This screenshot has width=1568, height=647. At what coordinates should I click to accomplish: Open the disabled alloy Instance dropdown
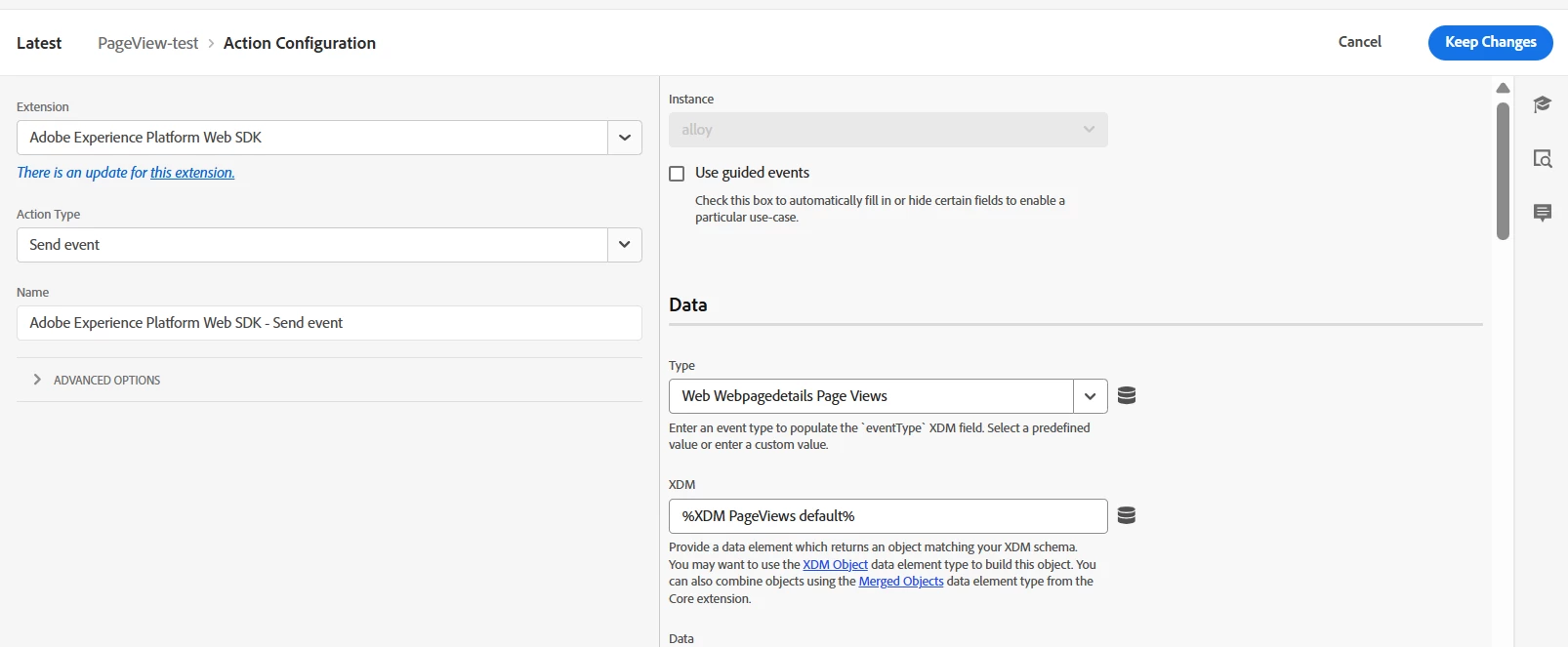[887, 130]
